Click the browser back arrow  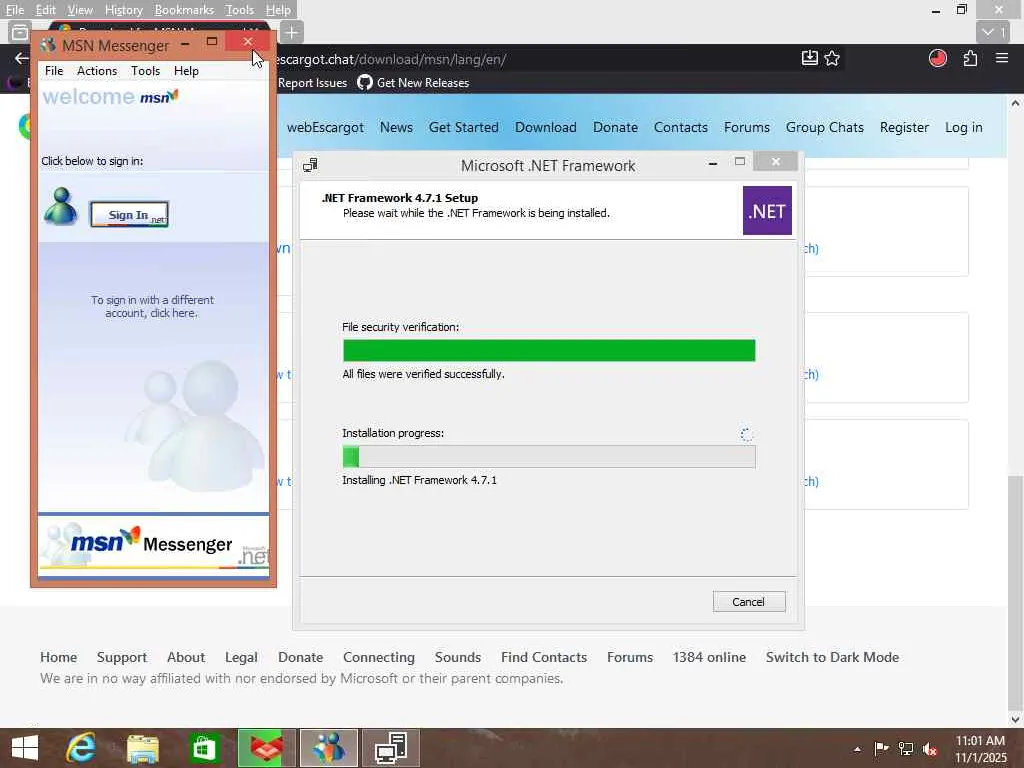click(22, 59)
